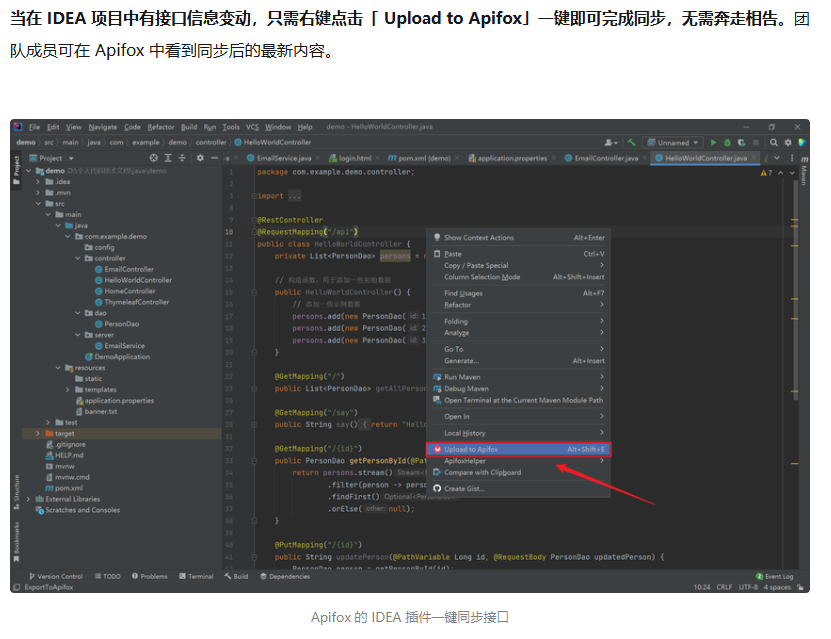The width and height of the screenshot is (831, 639).
Task: Click the editor tabs more options icon
Action: [x=792, y=158]
